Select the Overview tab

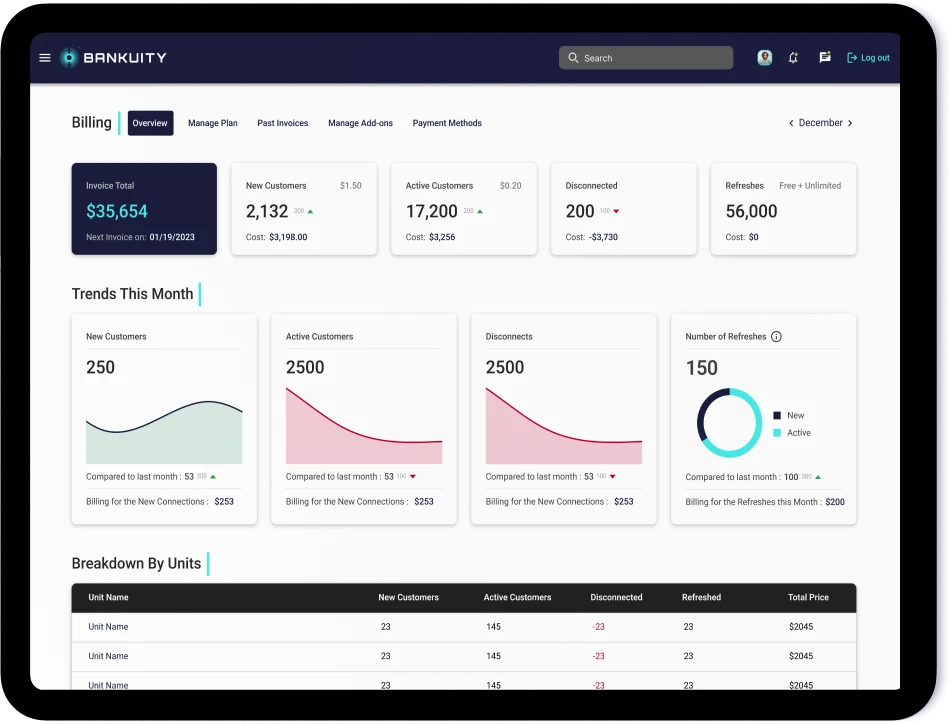pos(150,123)
